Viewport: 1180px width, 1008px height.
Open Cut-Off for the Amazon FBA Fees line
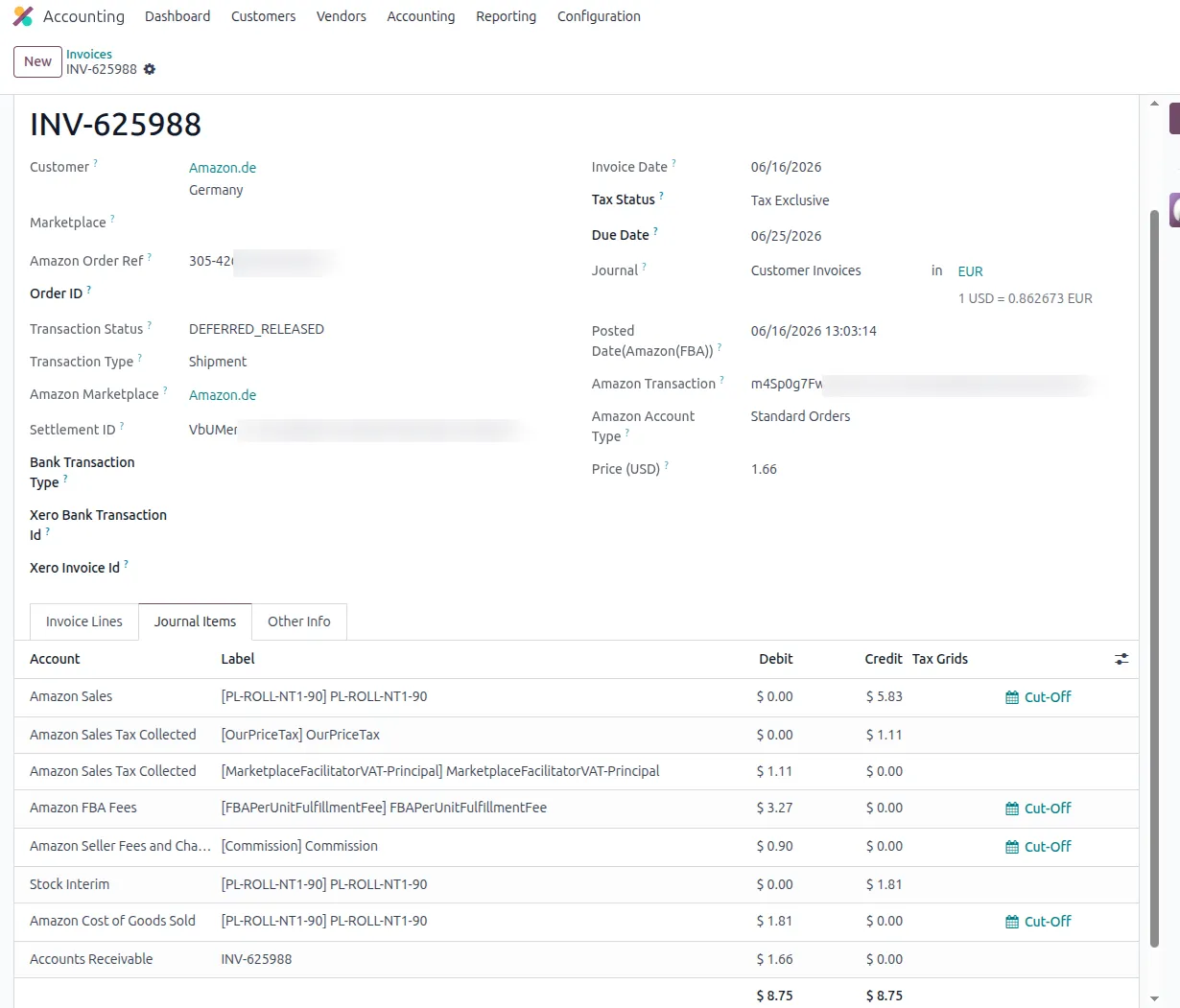click(1038, 809)
